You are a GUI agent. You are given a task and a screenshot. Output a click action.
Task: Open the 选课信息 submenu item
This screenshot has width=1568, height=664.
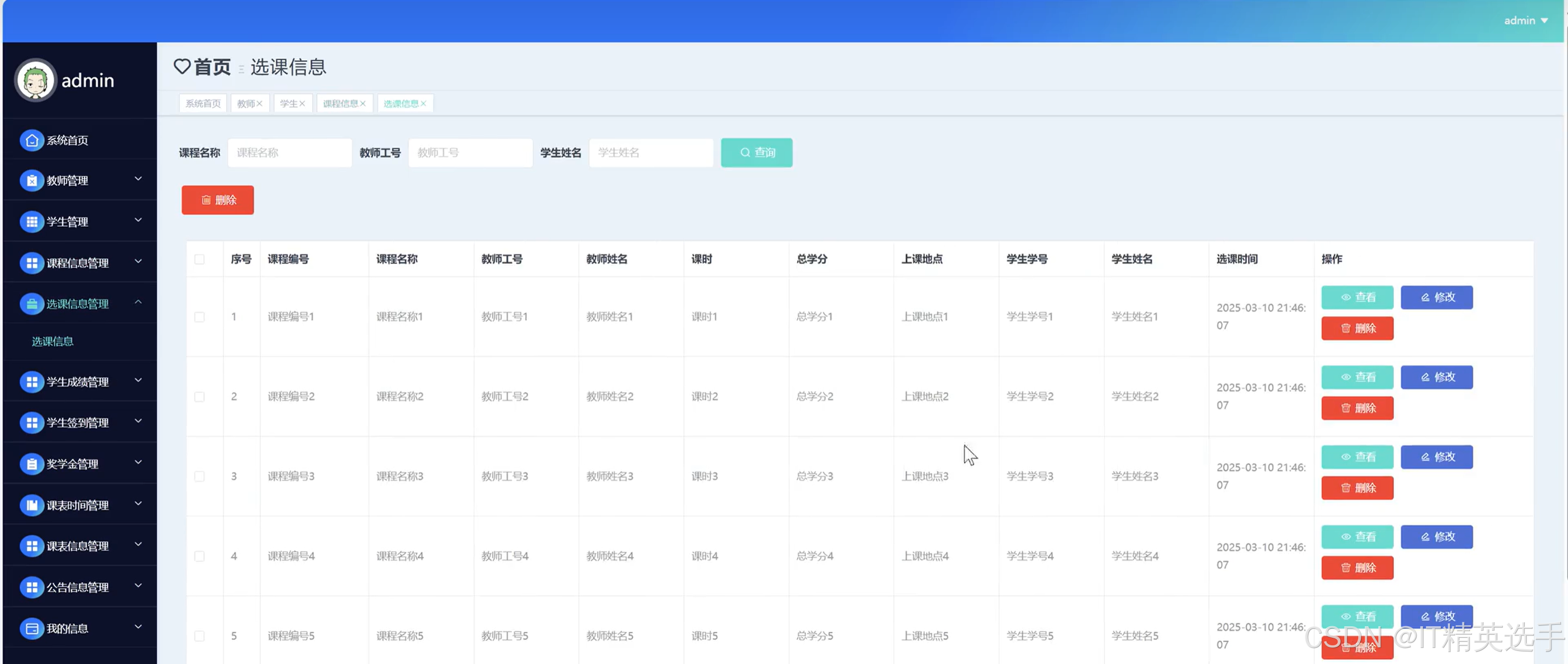click(x=53, y=342)
